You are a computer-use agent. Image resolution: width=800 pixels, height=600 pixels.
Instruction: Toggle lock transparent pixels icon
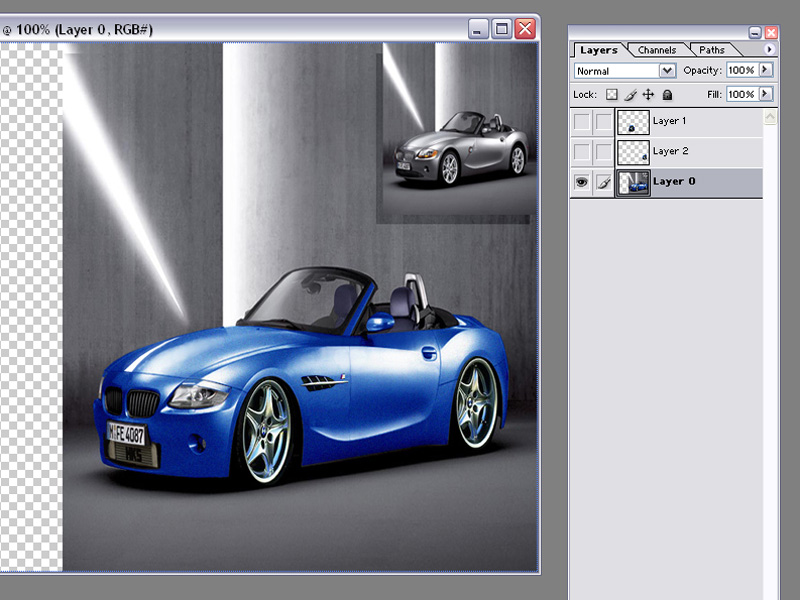pyautogui.click(x=612, y=94)
